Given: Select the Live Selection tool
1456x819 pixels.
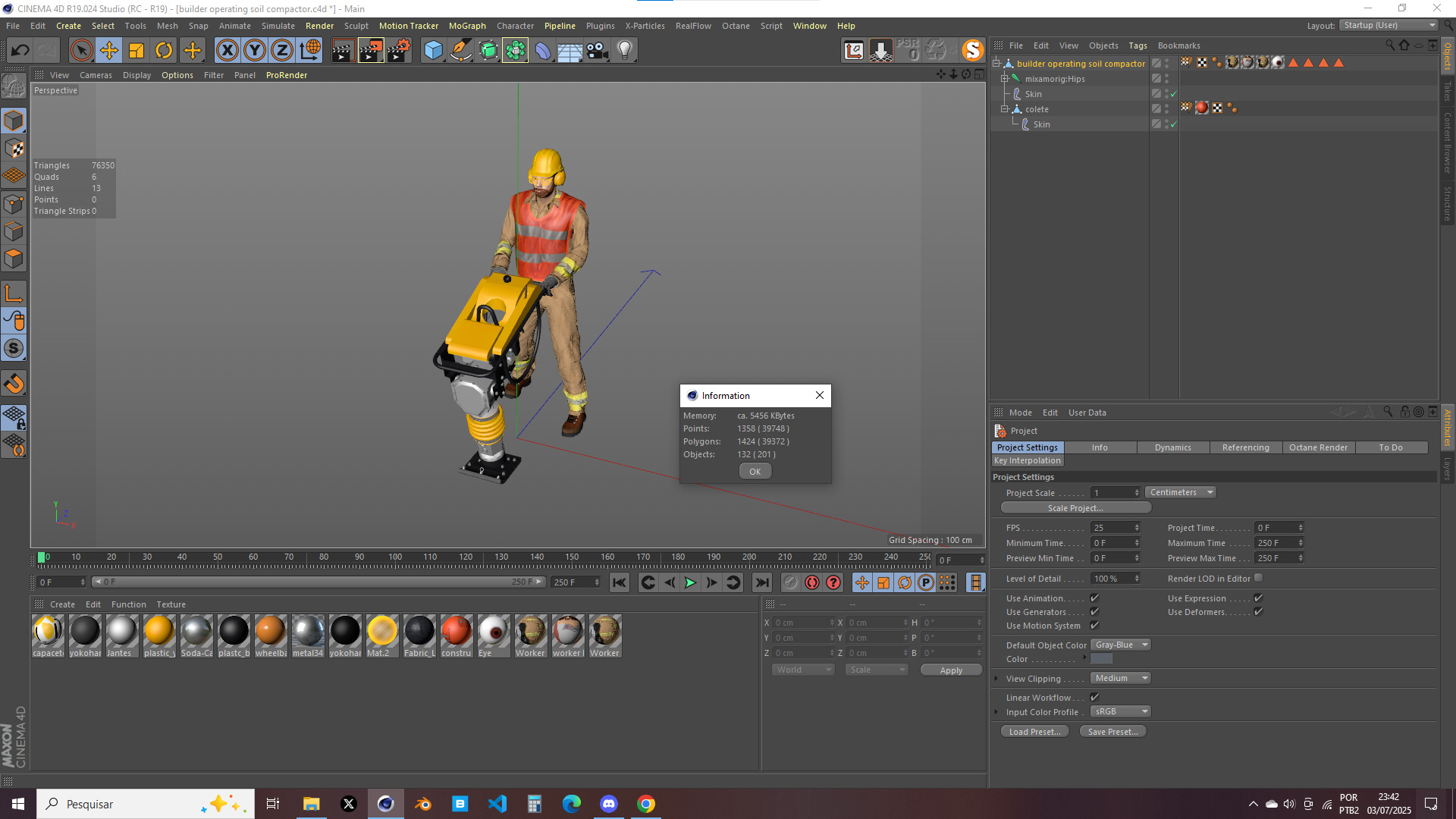Looking at the screenshot, I should click(81, 51).
